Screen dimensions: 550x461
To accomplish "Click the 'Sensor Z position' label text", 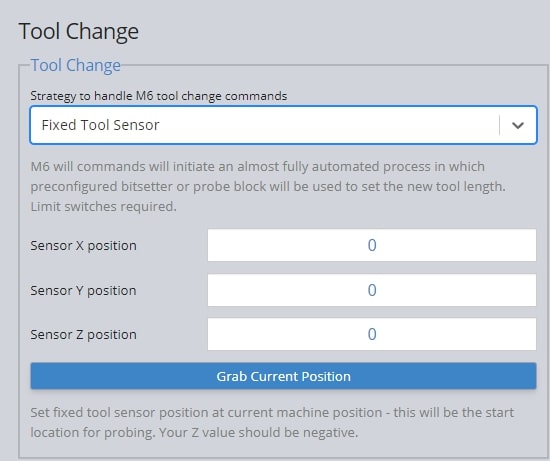I will coord(83,335).
